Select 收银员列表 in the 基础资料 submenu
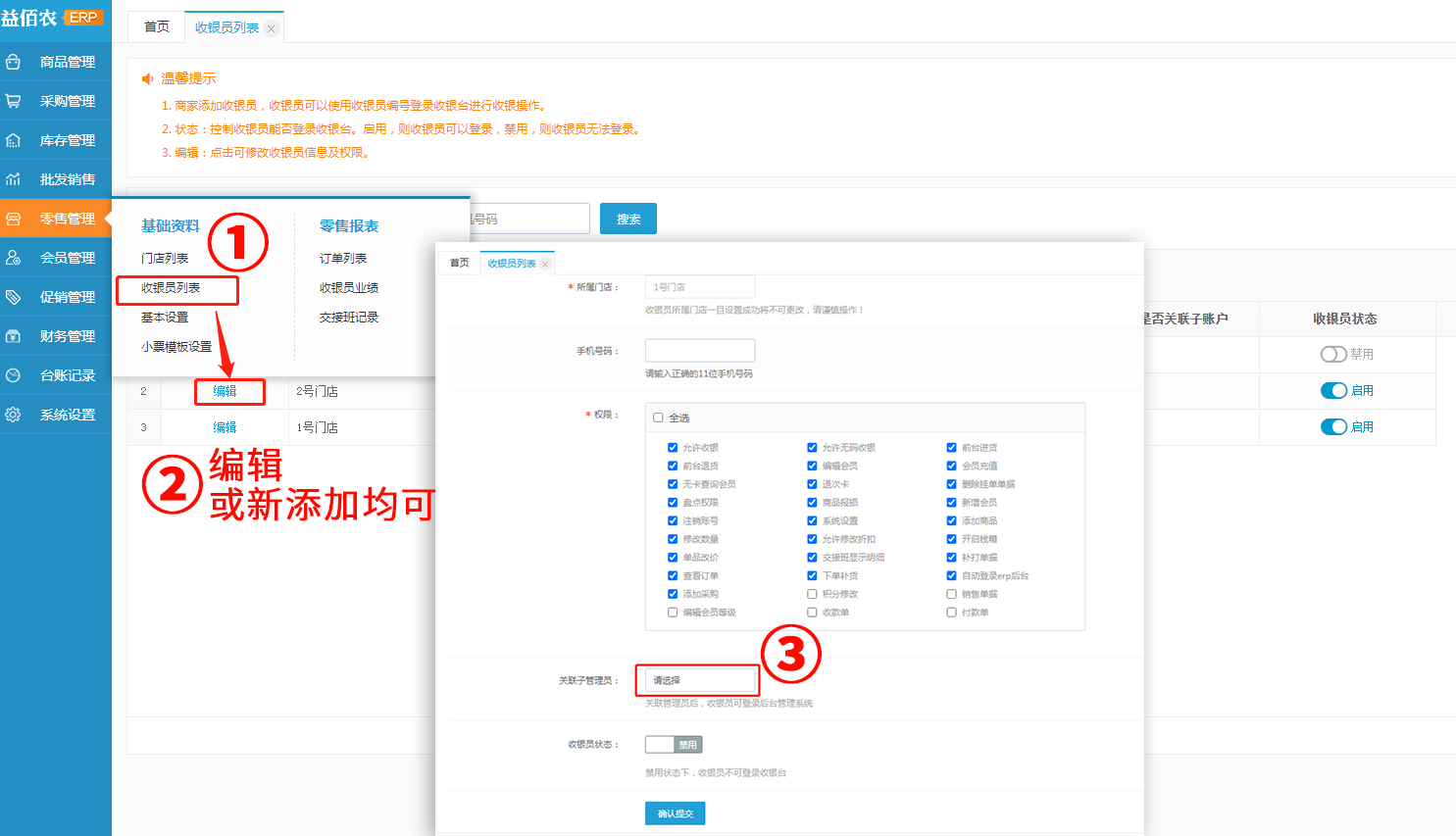This screenshot has width=1456, height=836. [171, 288]
